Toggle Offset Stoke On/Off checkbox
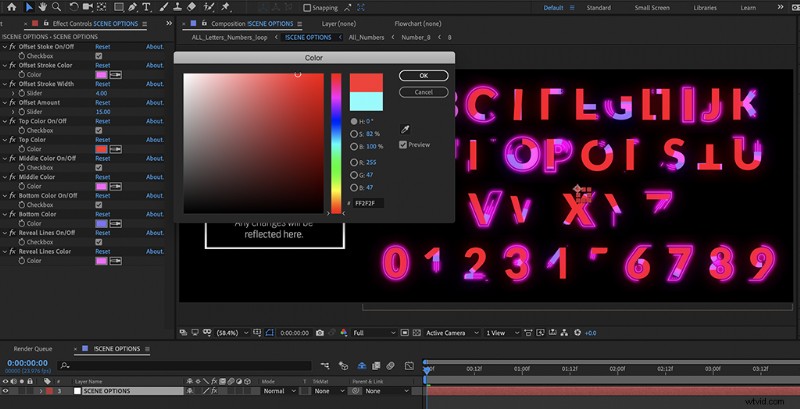800x409 pixels. (98, 56)
